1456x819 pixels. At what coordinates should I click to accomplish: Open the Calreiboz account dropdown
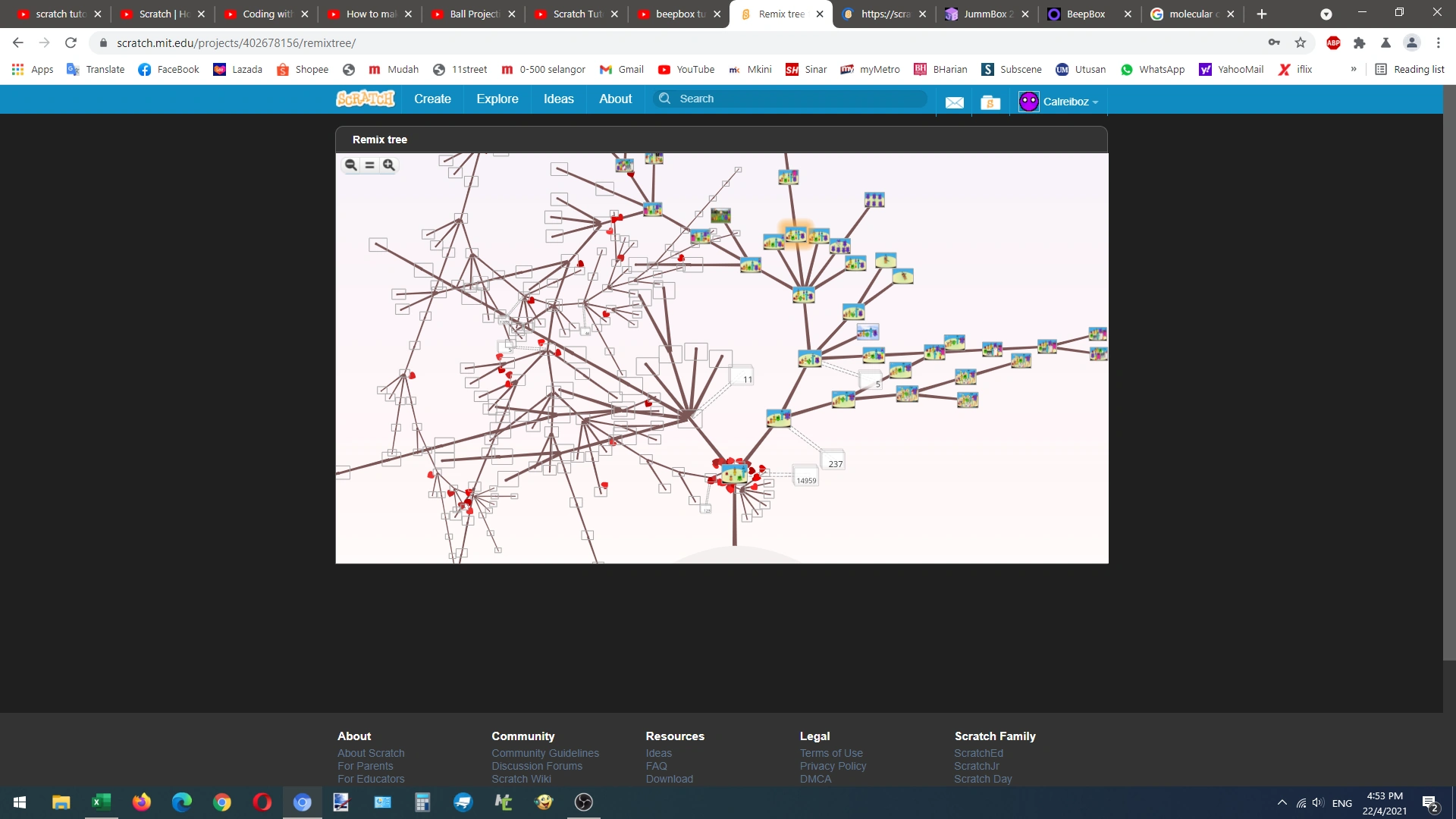1068,101
